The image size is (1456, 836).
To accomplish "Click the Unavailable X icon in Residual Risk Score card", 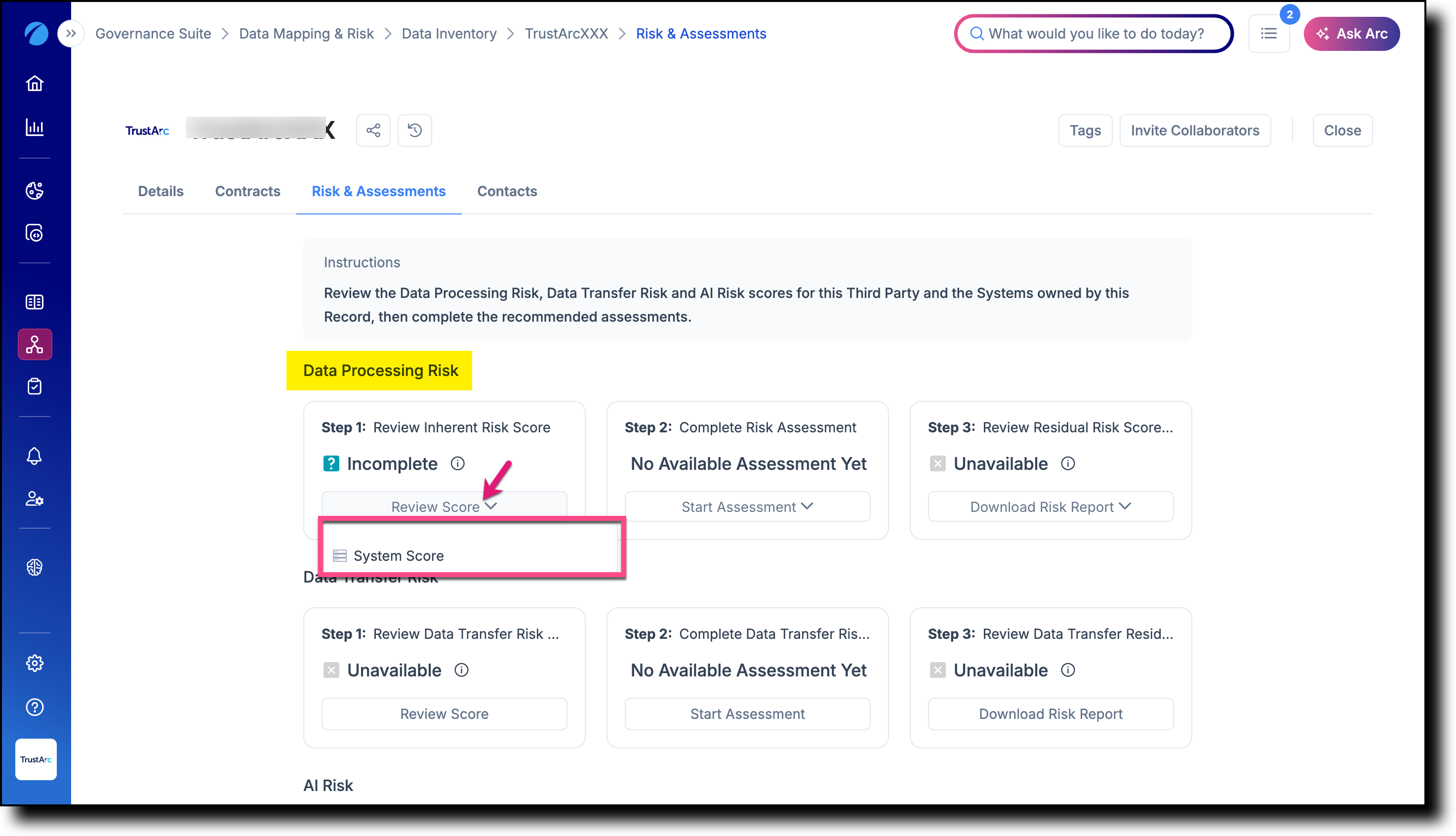I will pos(938,463).
